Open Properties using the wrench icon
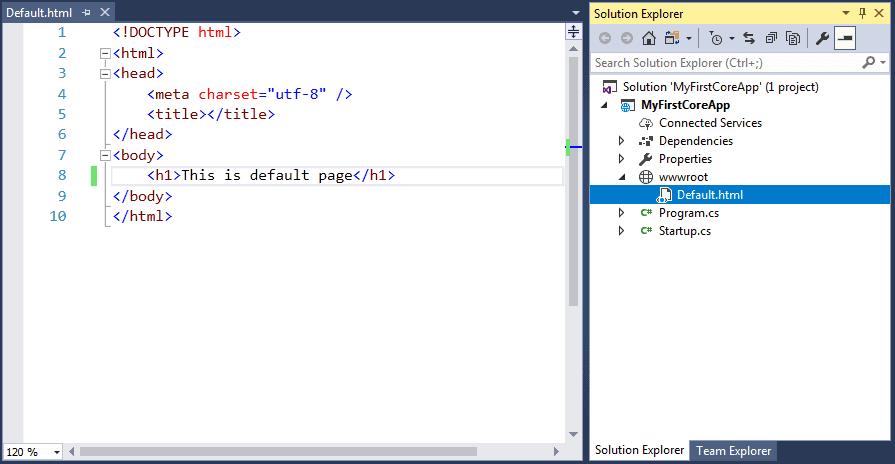895x464 pixels. pos(823,38)
